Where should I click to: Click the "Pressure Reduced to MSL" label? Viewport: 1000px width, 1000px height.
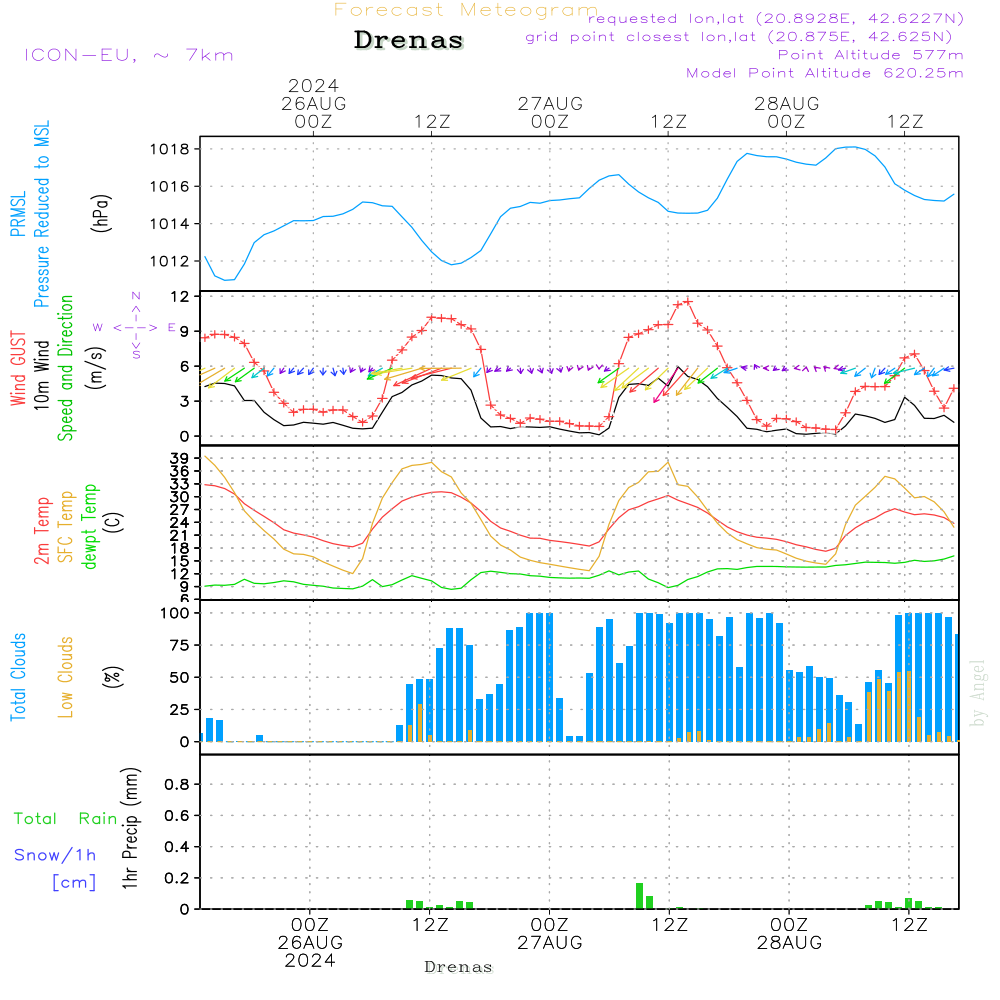pyautogui.click(x=41, y=214)
